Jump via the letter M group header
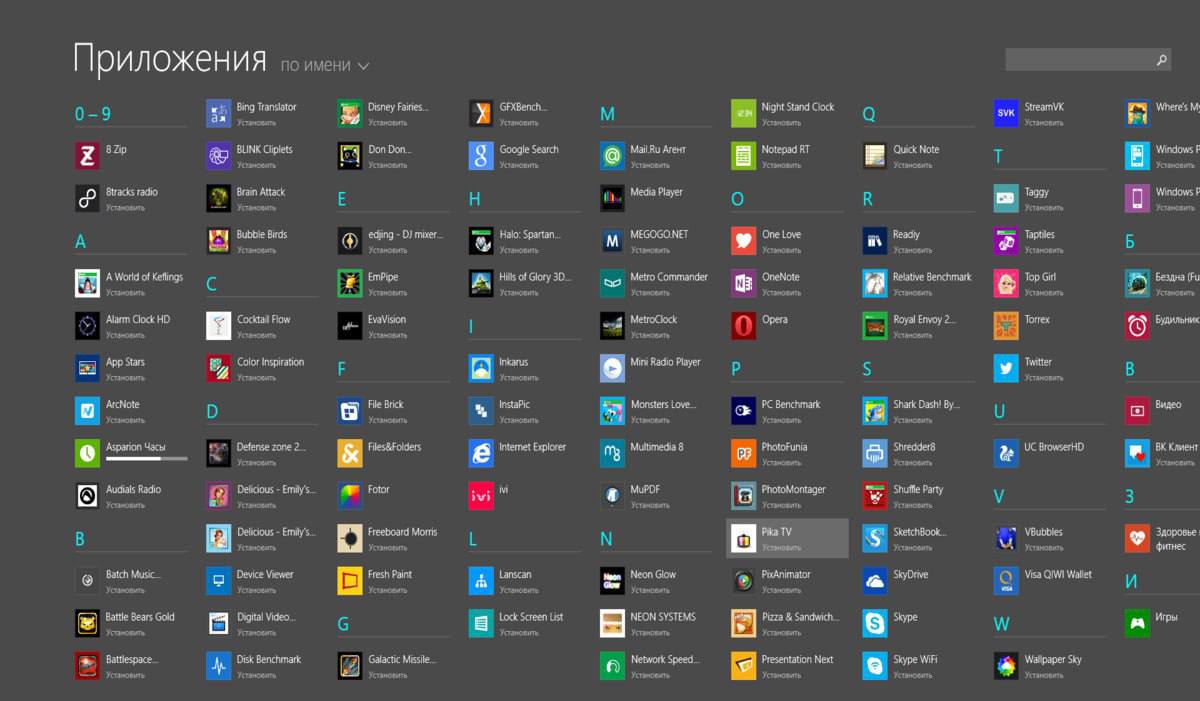The width and height of the screenshot is (1200, 701). [x=607, y=115]
